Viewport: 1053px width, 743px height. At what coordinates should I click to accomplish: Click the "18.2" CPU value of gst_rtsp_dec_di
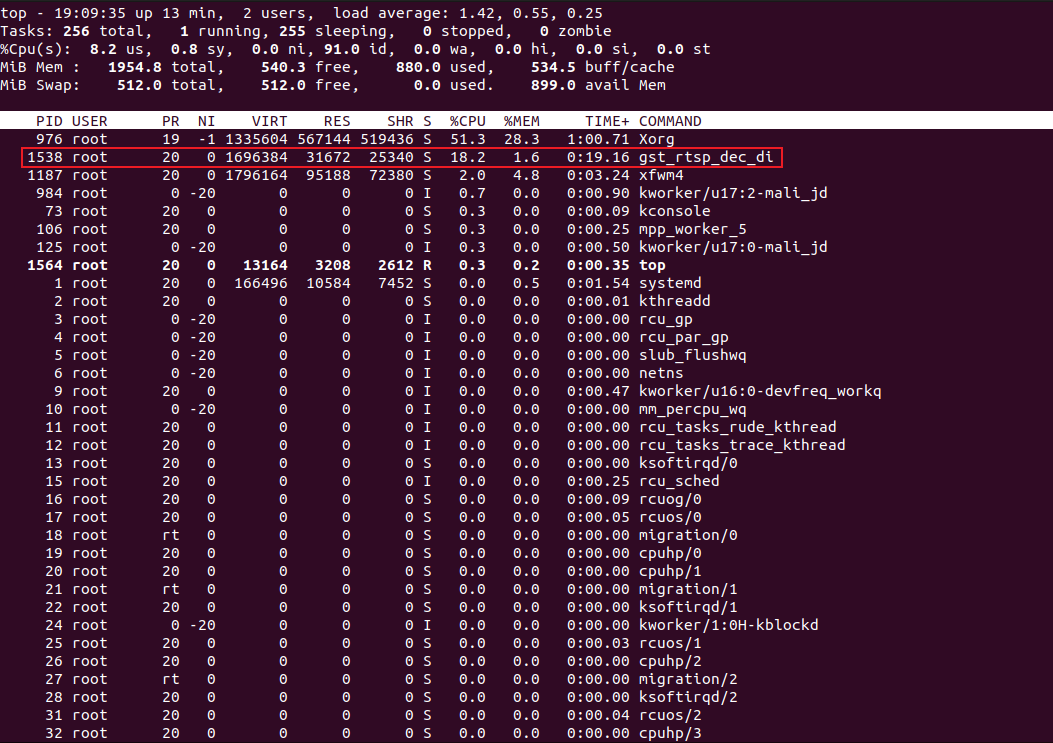[467, 157]
